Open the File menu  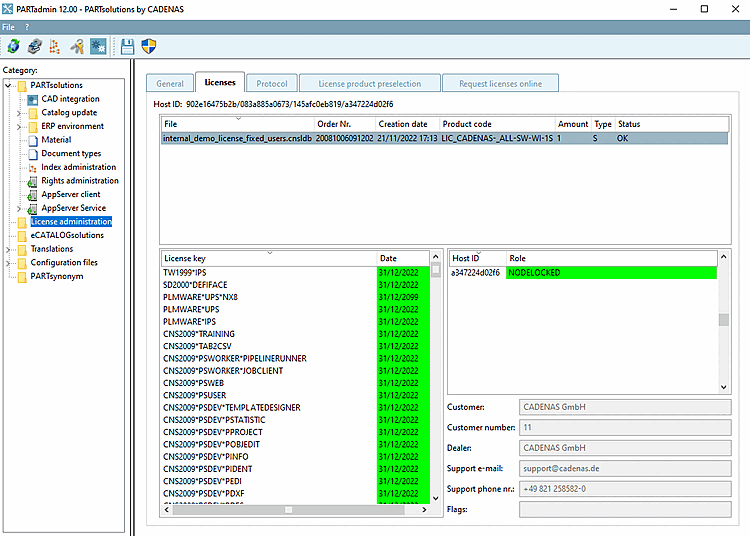(8, 26)
